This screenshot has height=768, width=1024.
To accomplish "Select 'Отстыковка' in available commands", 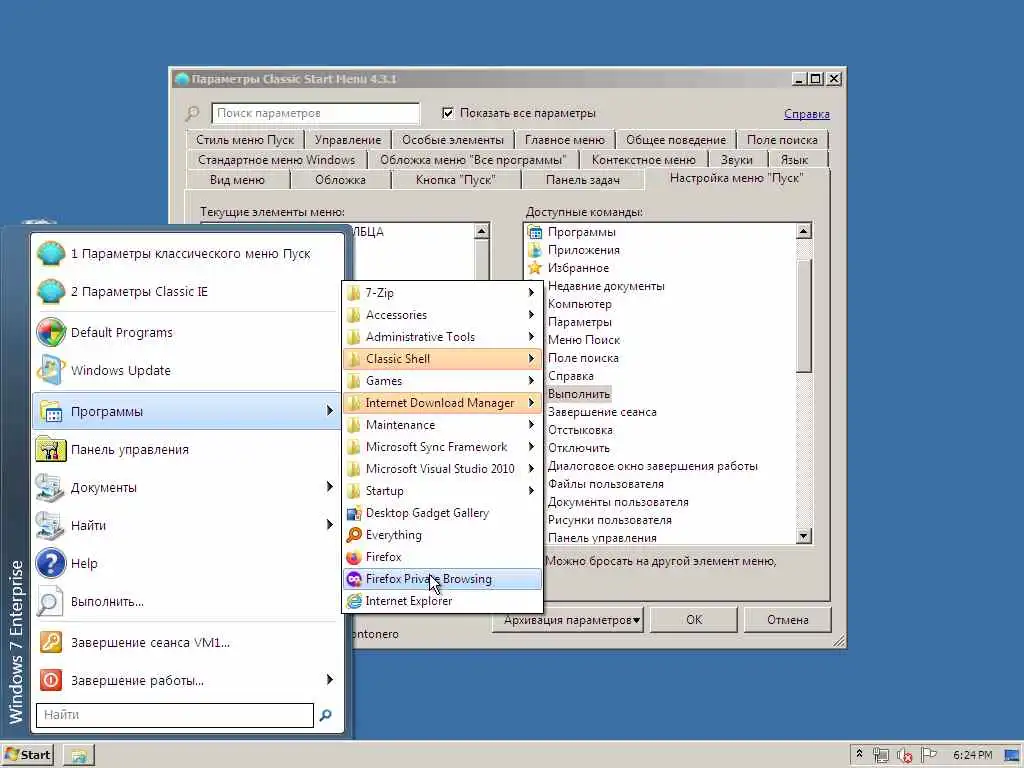I will (580, 430).
